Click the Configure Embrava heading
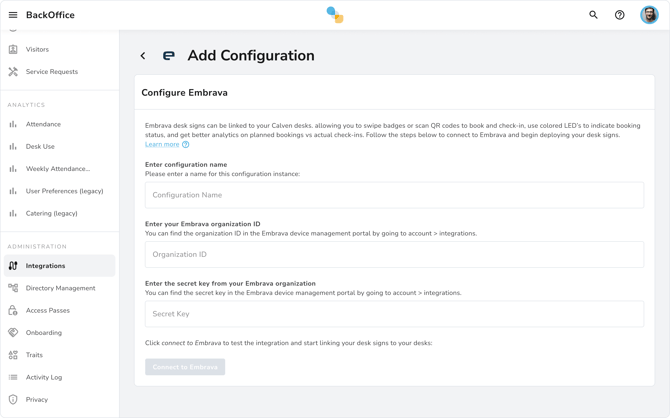 (x=184, y=93)
